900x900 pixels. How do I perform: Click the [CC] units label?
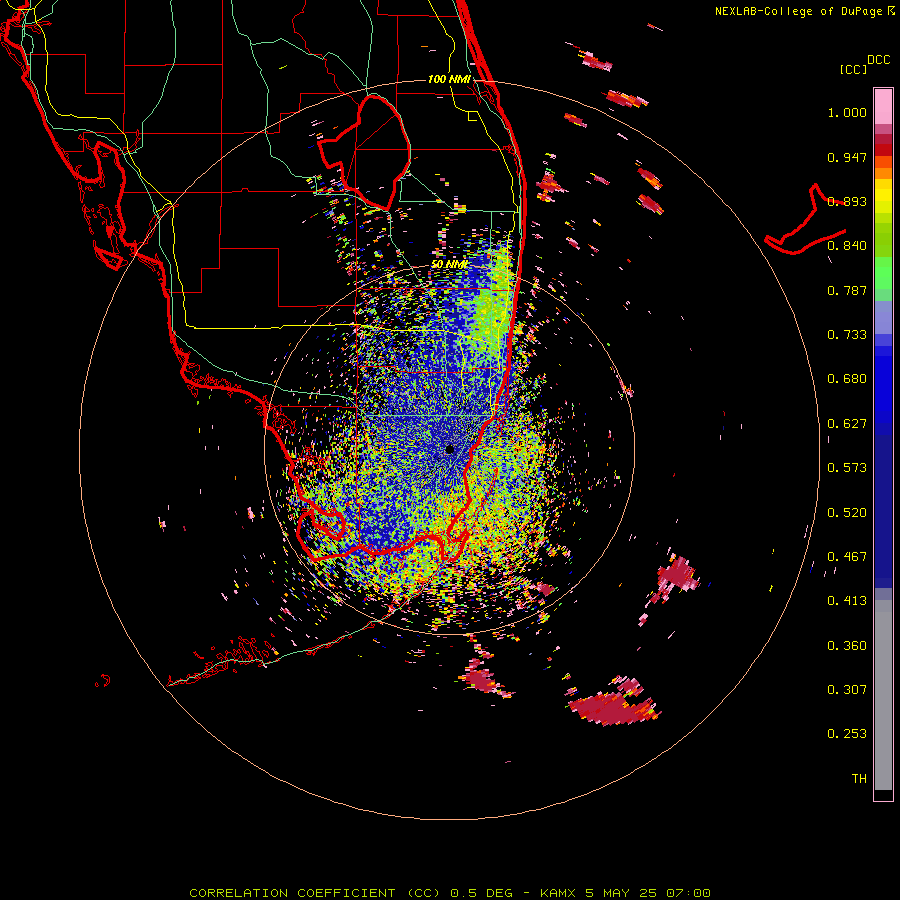[854, 69]
